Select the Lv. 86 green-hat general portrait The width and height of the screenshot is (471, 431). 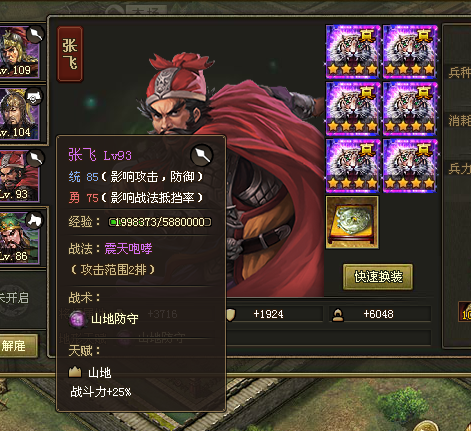pyautogui.click(x=19, y=238)
